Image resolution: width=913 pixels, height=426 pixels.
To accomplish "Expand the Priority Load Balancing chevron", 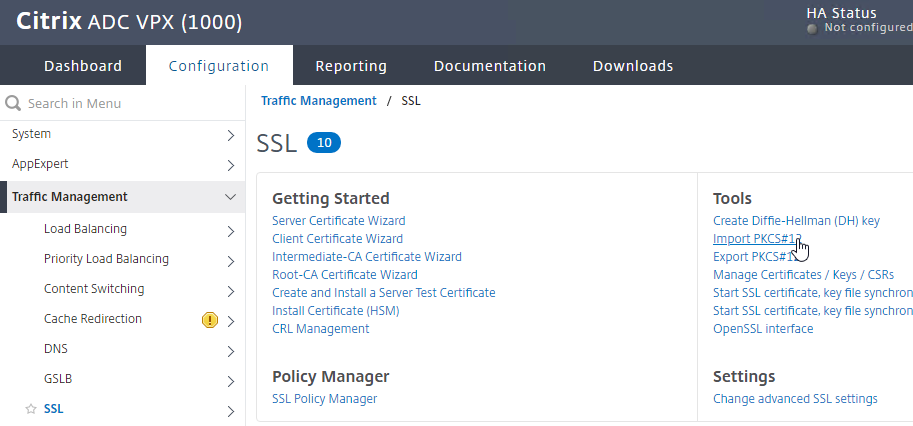I will tap(231, 261).
